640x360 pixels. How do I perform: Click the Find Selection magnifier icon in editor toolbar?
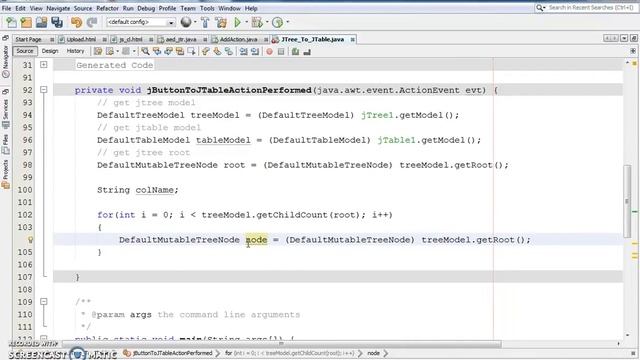145,51
